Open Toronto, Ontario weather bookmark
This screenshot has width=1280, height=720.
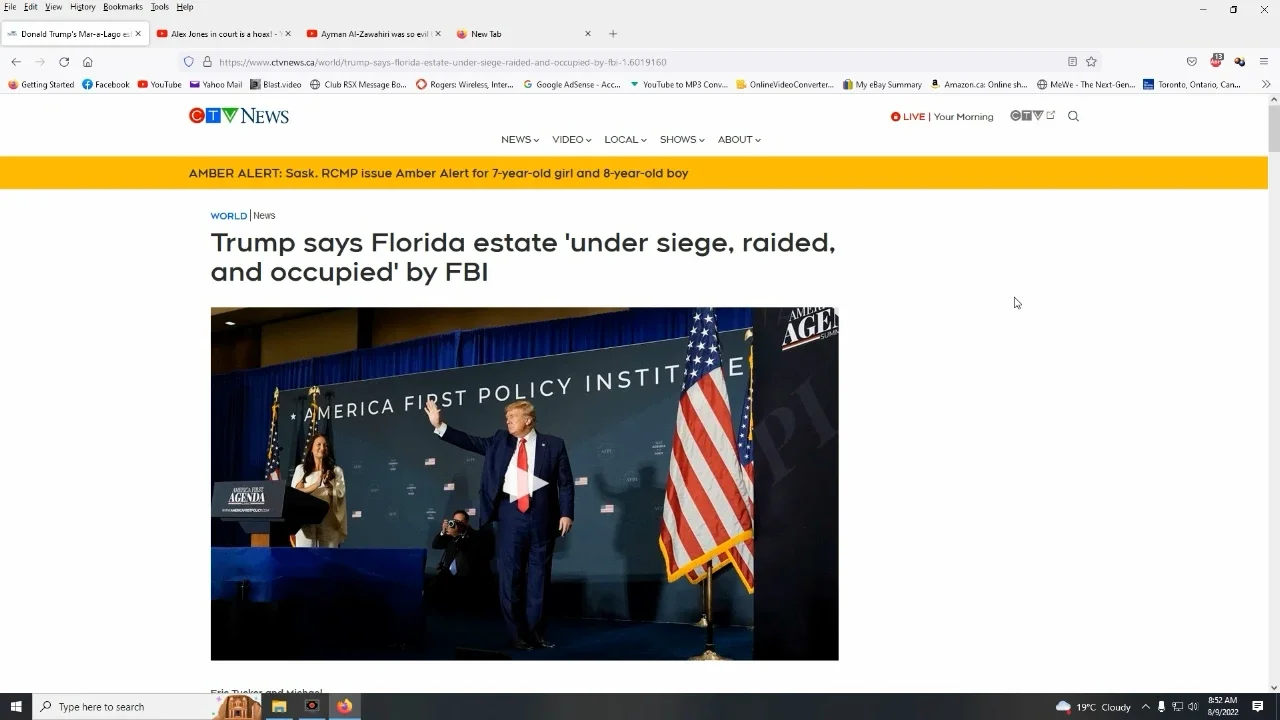1193,85
